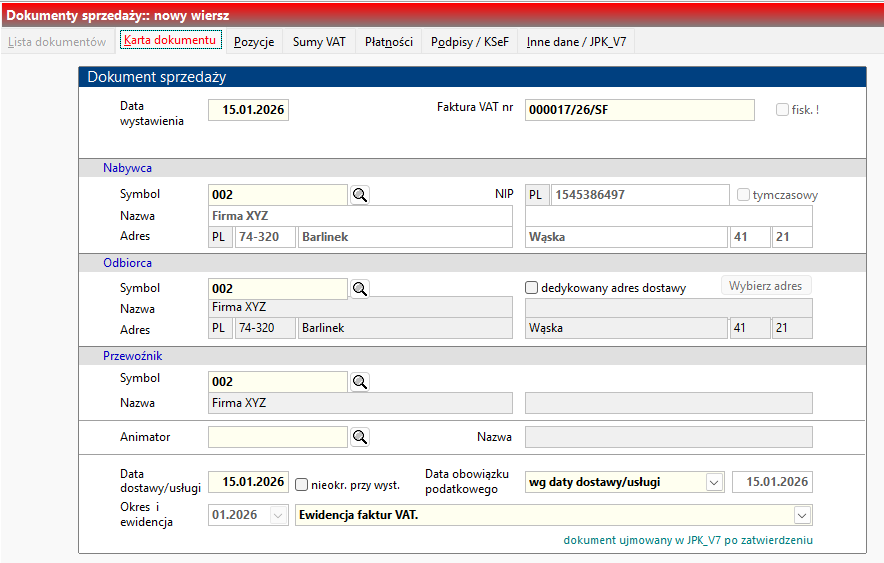Click the Faktura VAT number field
This screenshot has width=884, height=563.
[639, 110]
